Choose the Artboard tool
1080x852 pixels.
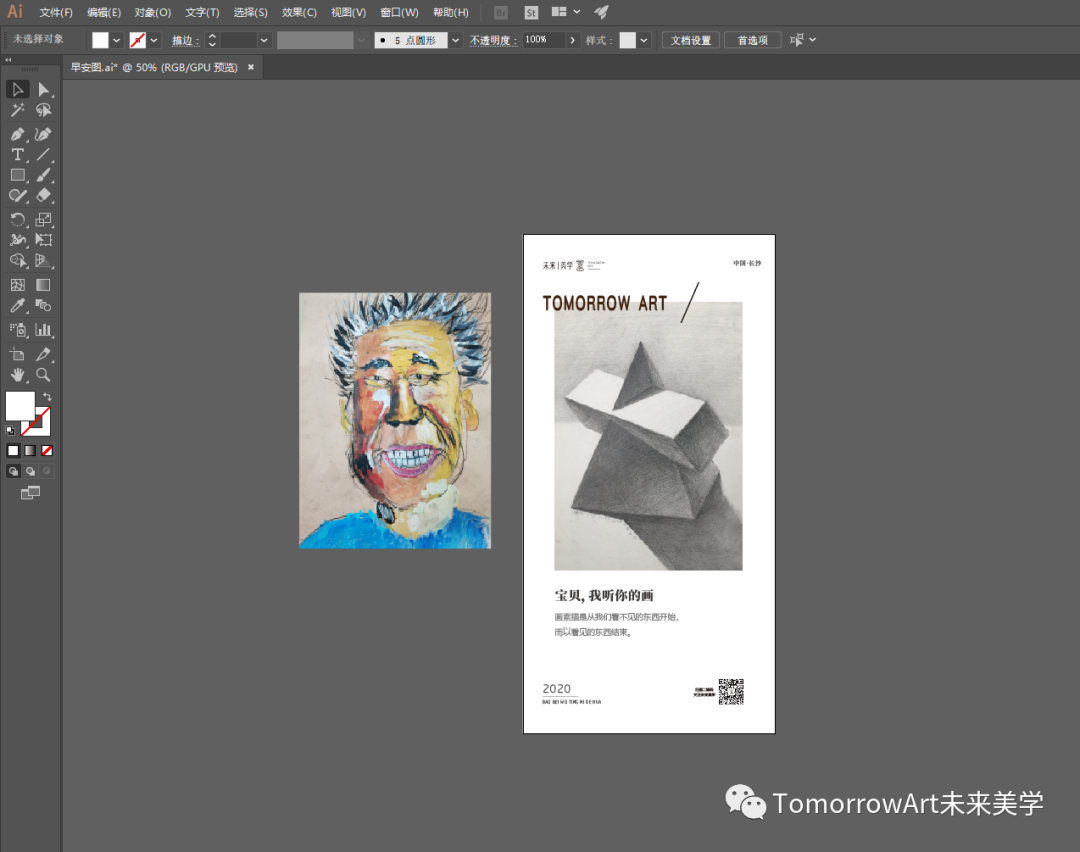point(18,355)
